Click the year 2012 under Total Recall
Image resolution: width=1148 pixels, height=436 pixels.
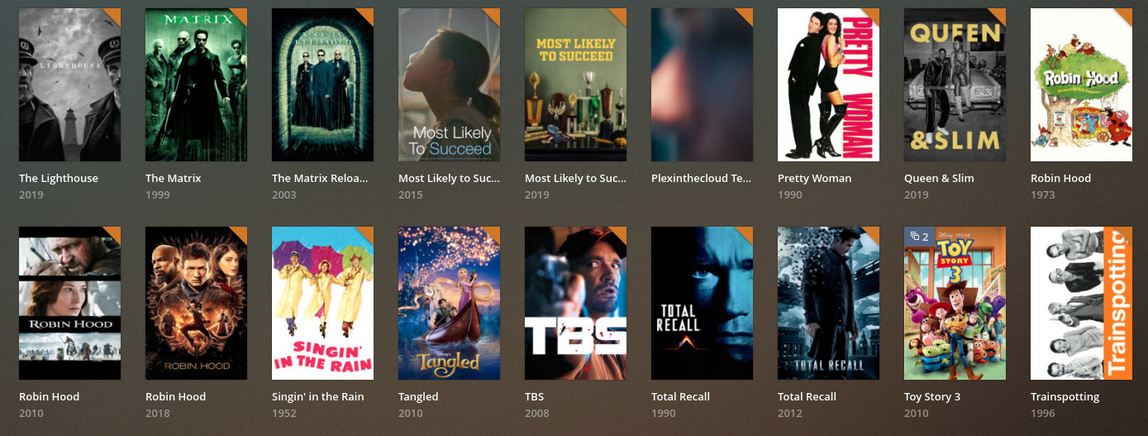tap(789, 413)
